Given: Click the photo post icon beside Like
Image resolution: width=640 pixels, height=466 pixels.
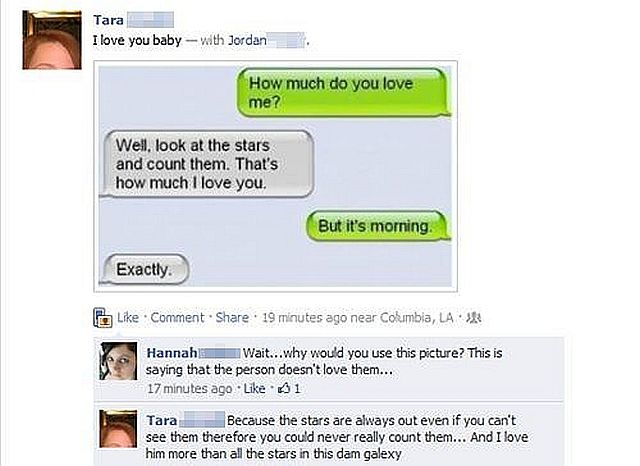Looking at the screenshot, I should click(x=102, y=317).
